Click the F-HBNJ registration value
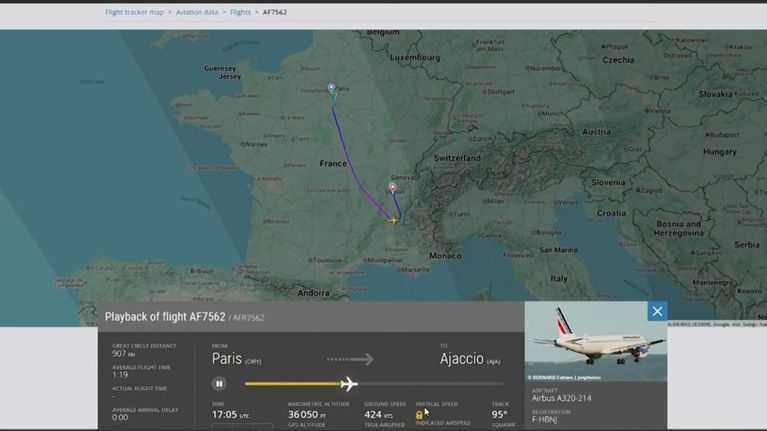The image size is (767, 431). click(x=544, y=420)
